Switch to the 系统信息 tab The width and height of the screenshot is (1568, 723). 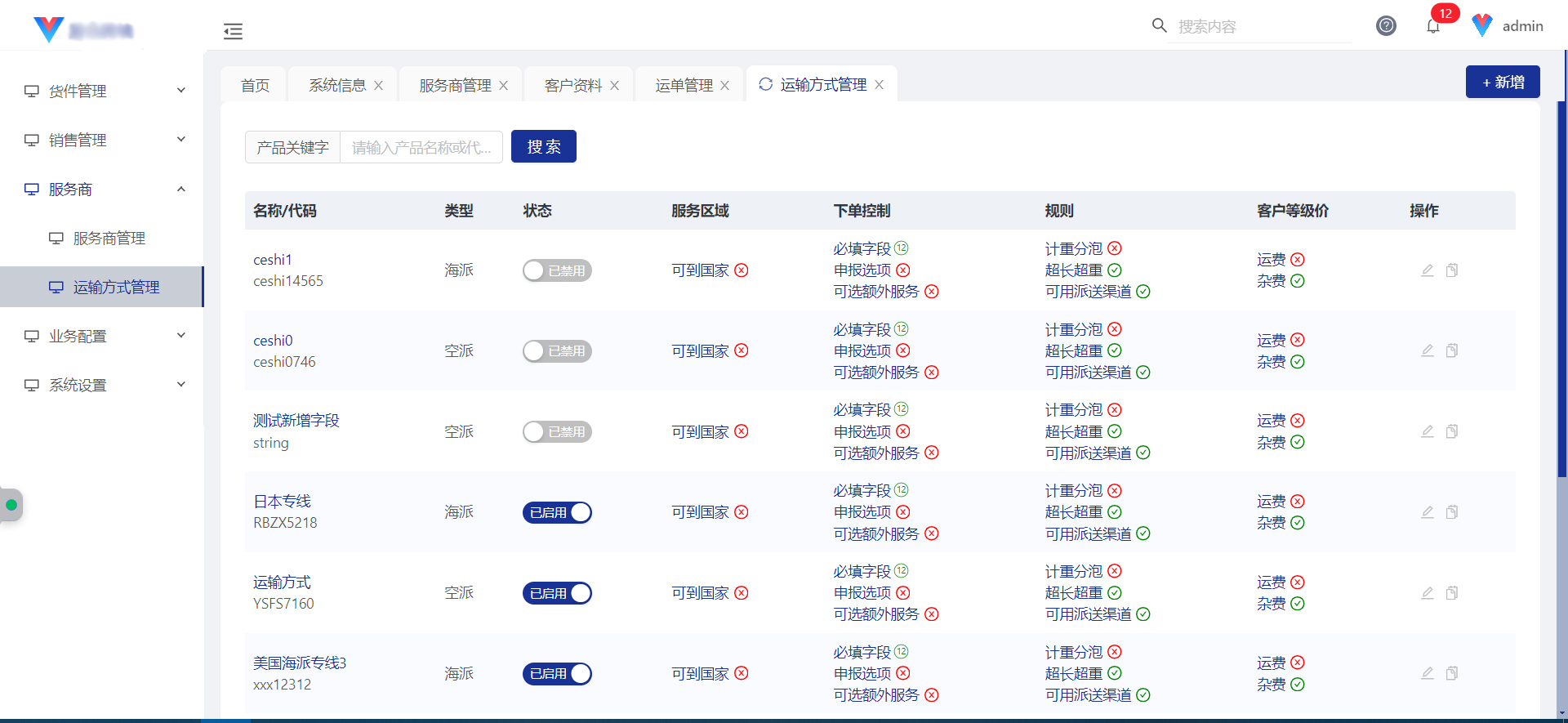tap(337, 85)
